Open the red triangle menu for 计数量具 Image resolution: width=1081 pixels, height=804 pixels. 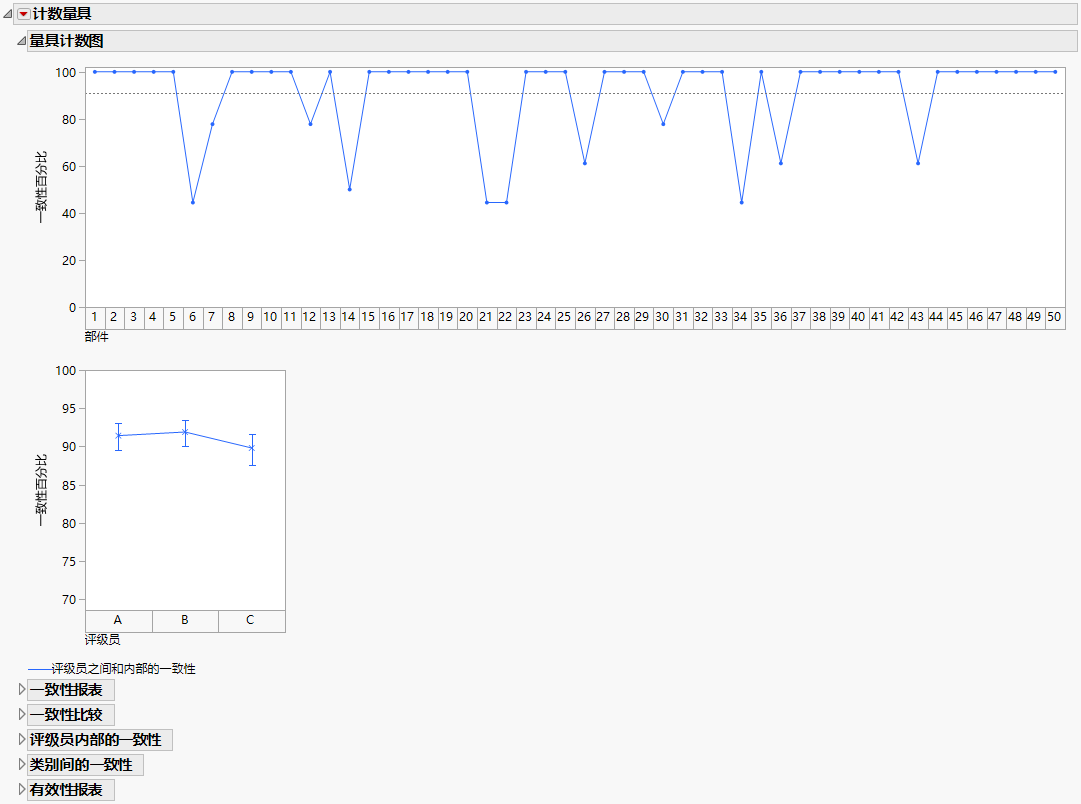tap(22, 13)
